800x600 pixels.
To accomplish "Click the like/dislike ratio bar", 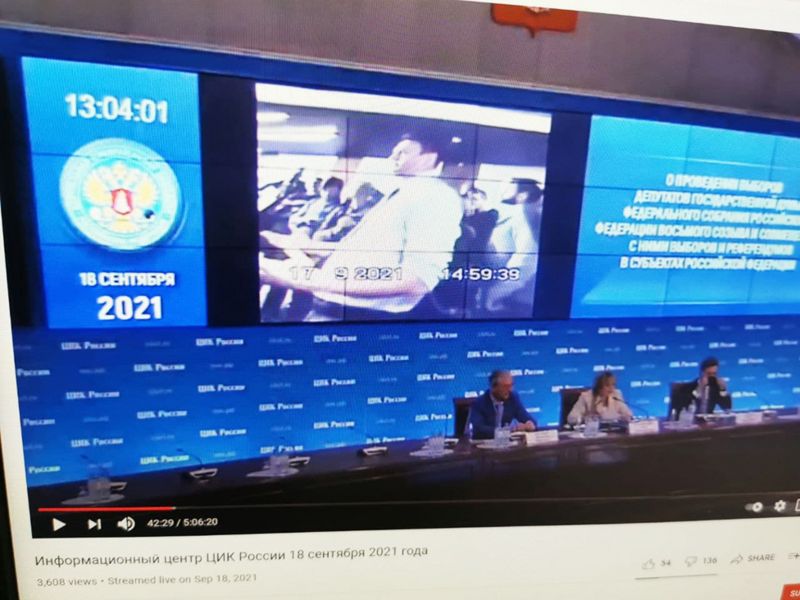I will 676,578.
